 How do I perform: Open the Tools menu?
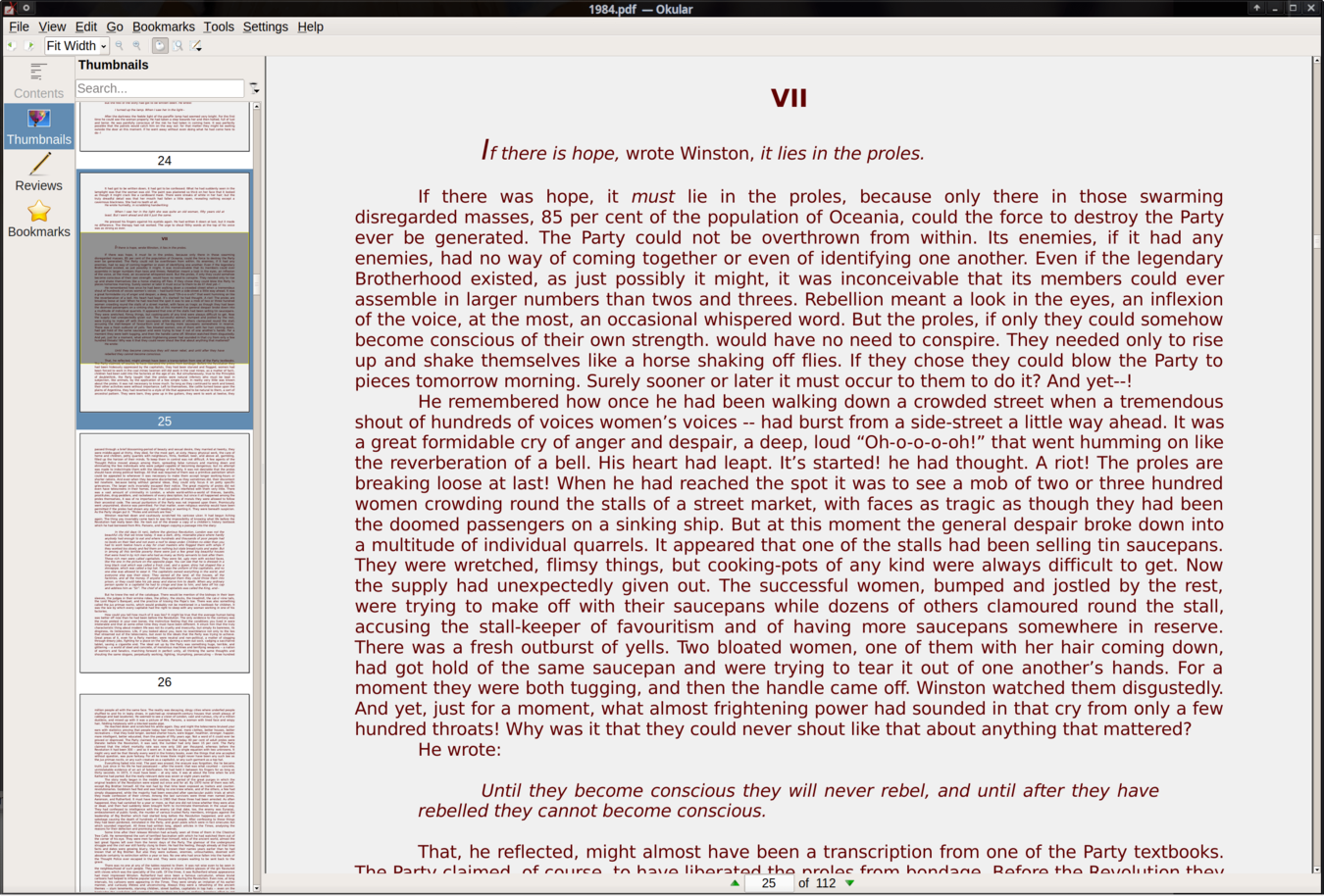pos(219,26)
